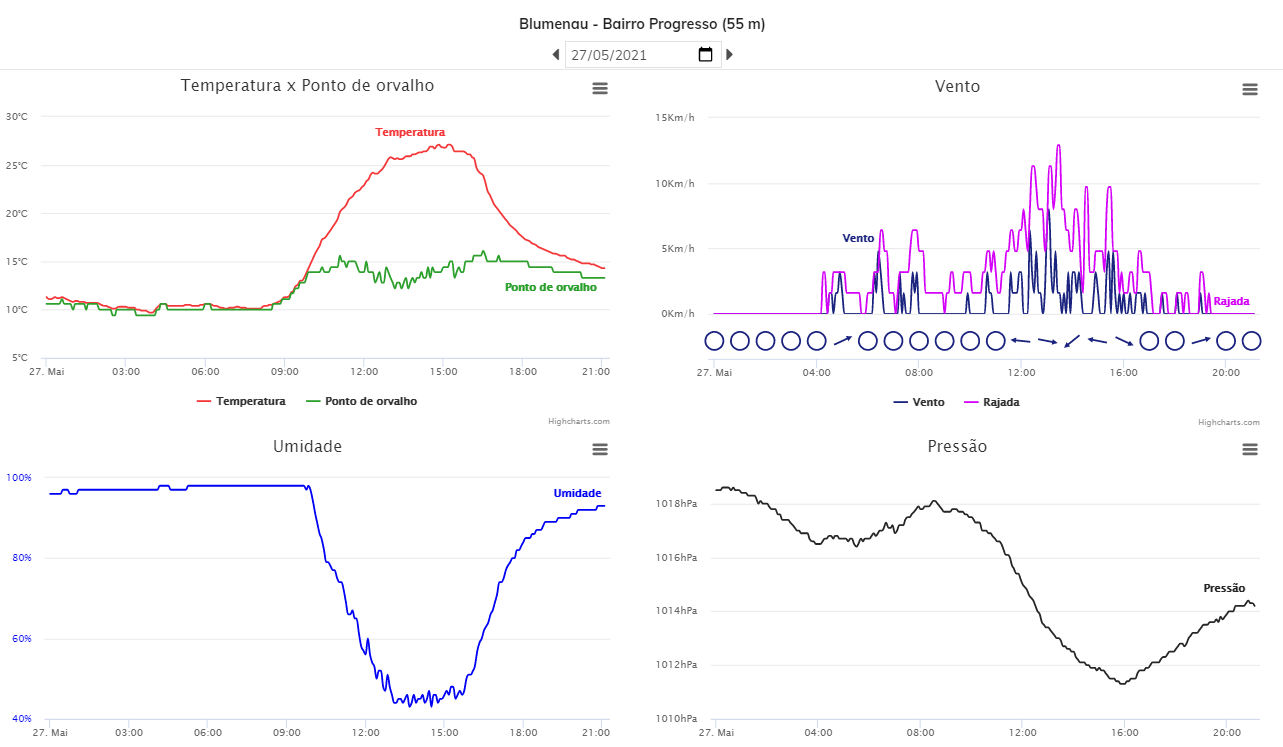Open the Vento chart context menu icon
The width and height of the screenshot is (1283, 747).
tap(1250, 89)
